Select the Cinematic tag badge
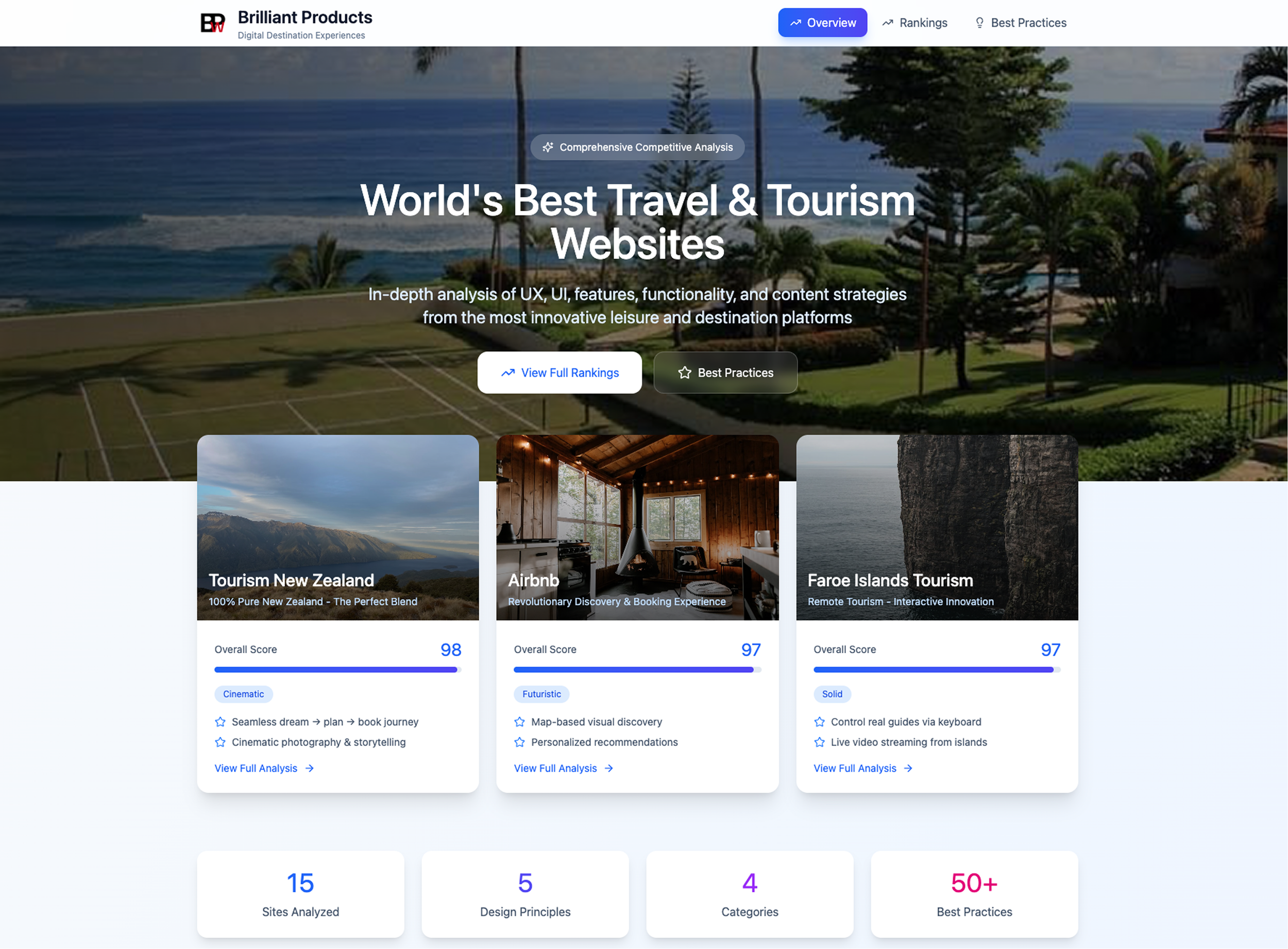The image size is (1288, 949). coord(243,694)
